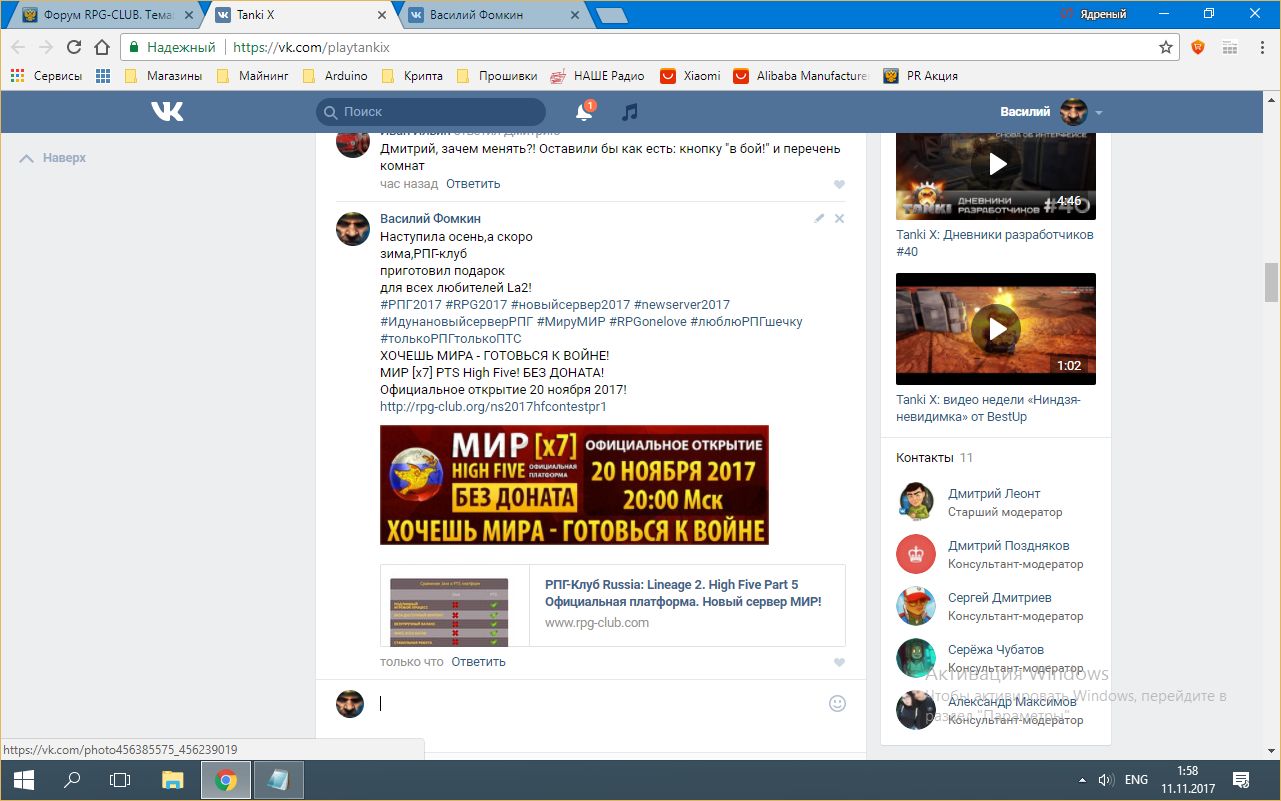Go to the browser Home page icon
The width and height of the screenshot is (1281, 801).
pyautogui.click(x=101, y=47)
